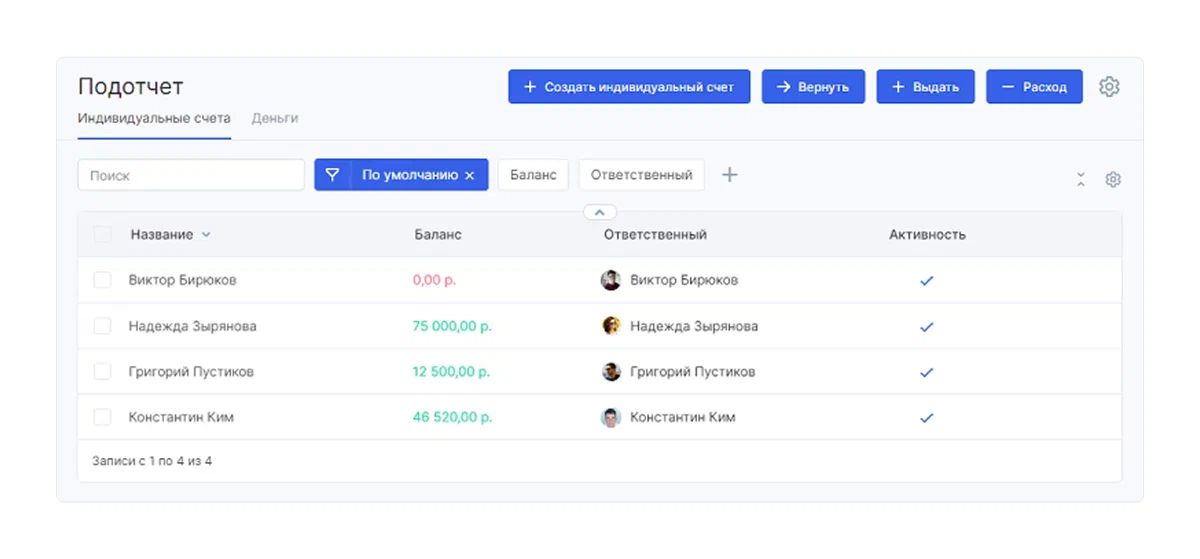Click activity checkmark for Григорий Пустиков
This screenshot has width=1200, height=559.
coord(926,372)
